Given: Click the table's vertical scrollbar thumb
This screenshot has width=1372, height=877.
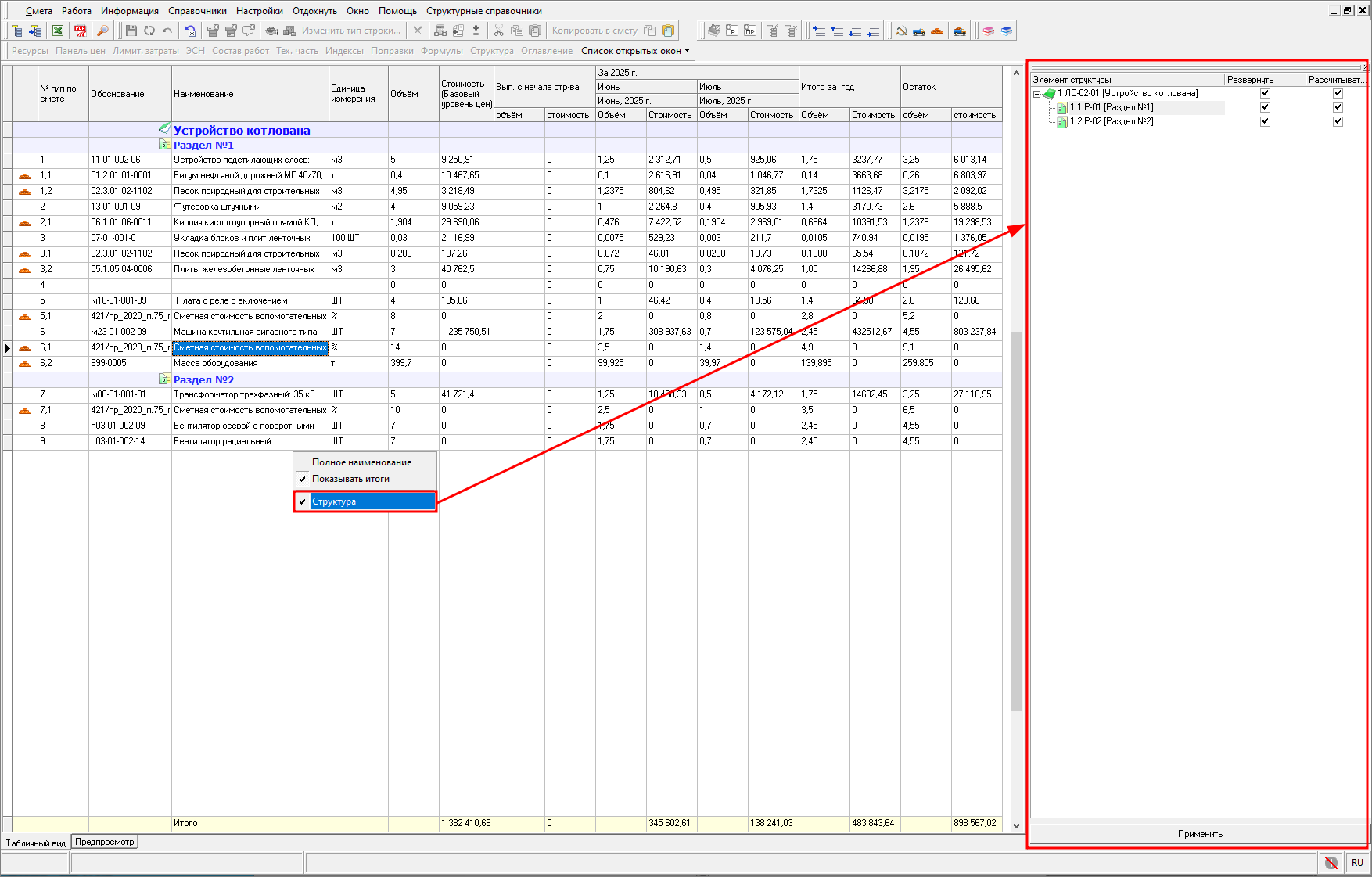Looking at the screenshot, I should [x=1016, y=520].
